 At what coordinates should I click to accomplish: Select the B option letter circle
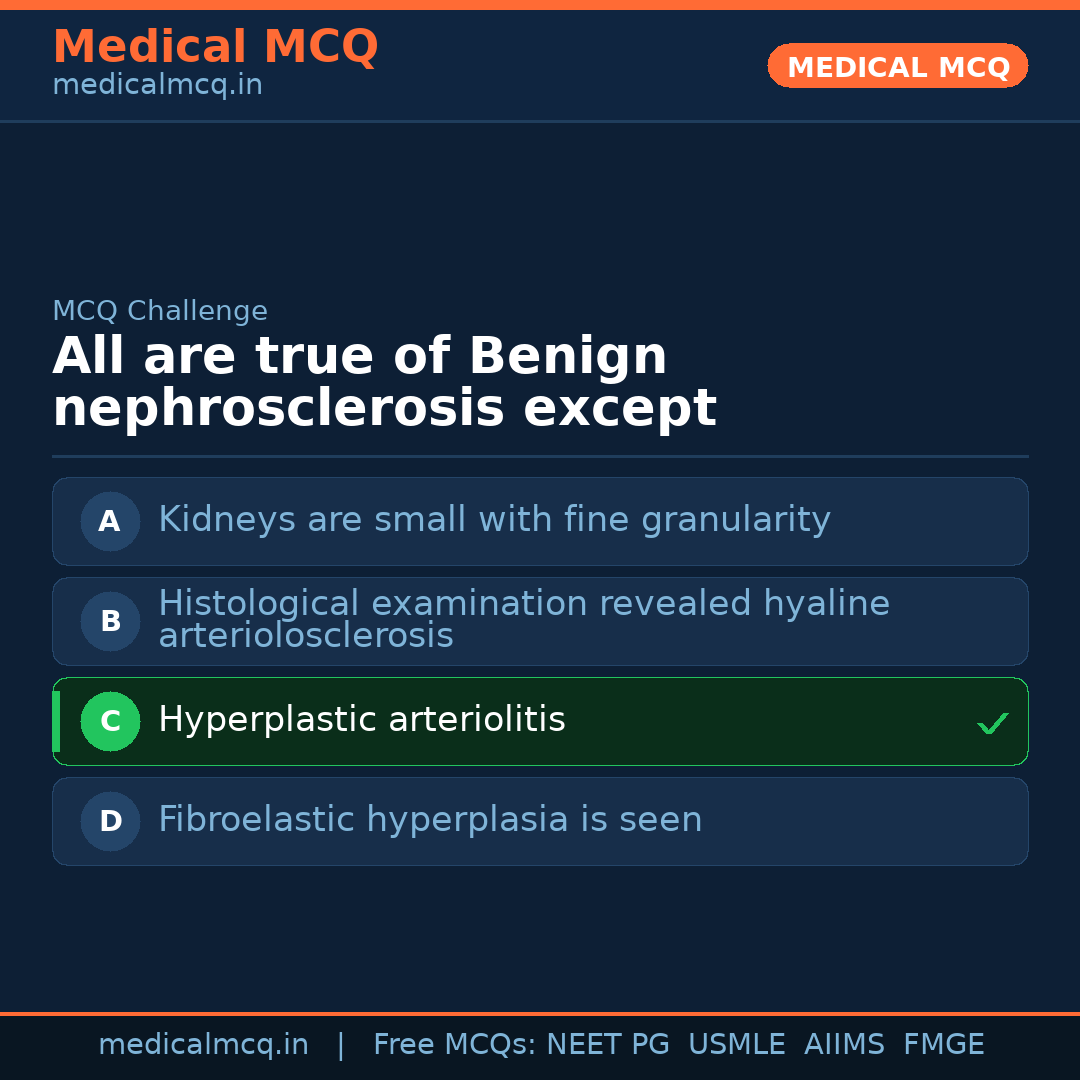[x=110, y=621]
